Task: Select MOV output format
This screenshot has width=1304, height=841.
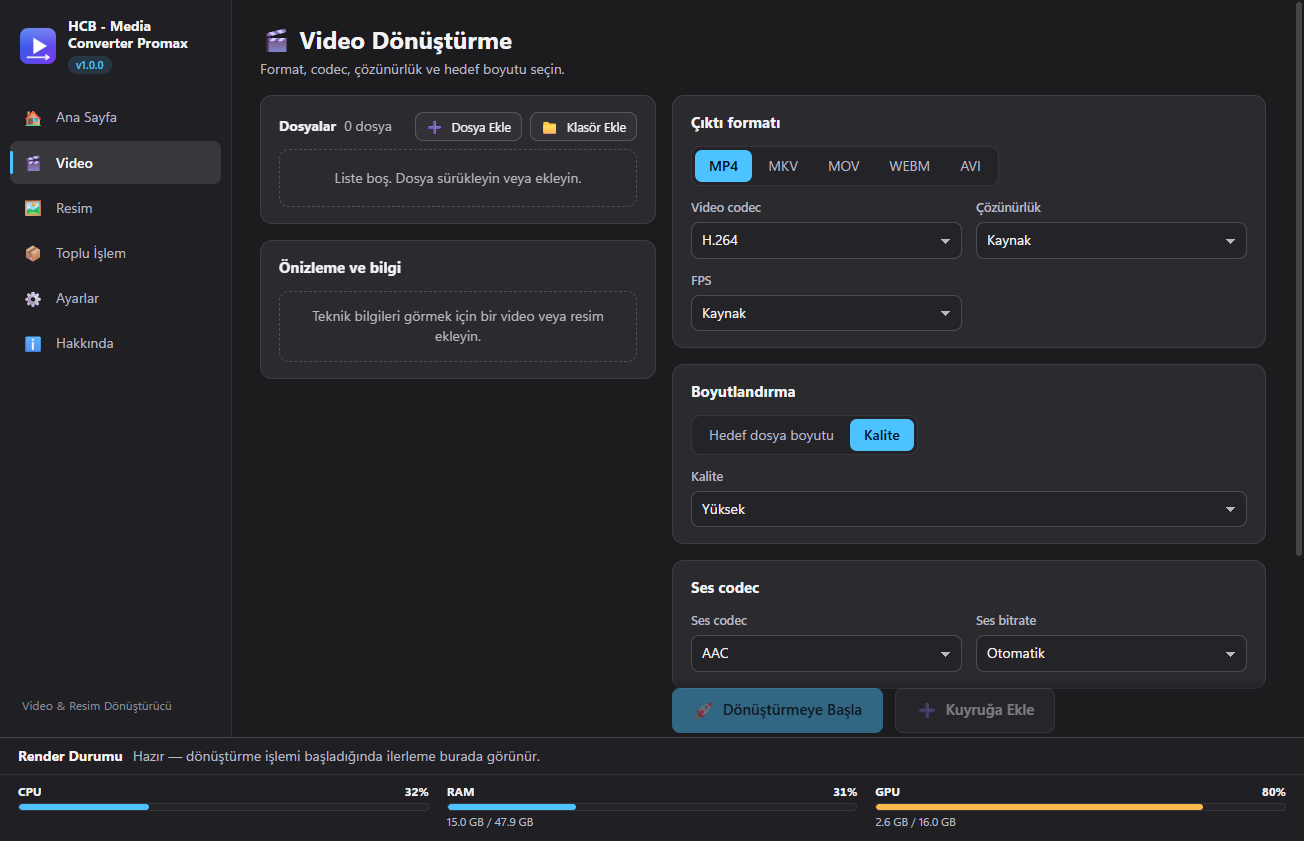Action: coord(844,166)
